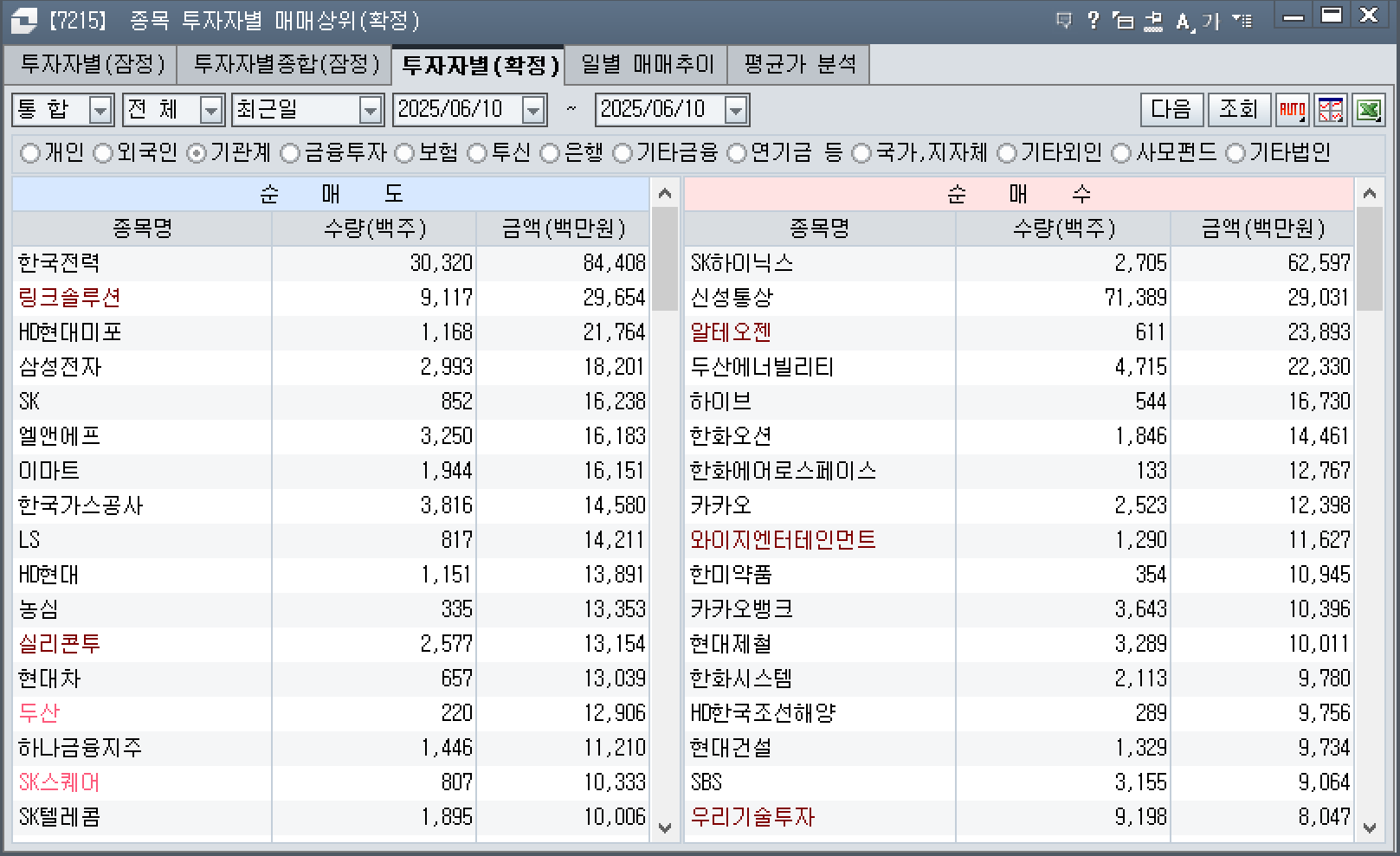1400x856 pixels.
Task: Select 와이지엔터테인먼트 in net-buy list
Action: (x=1019, y=540)
